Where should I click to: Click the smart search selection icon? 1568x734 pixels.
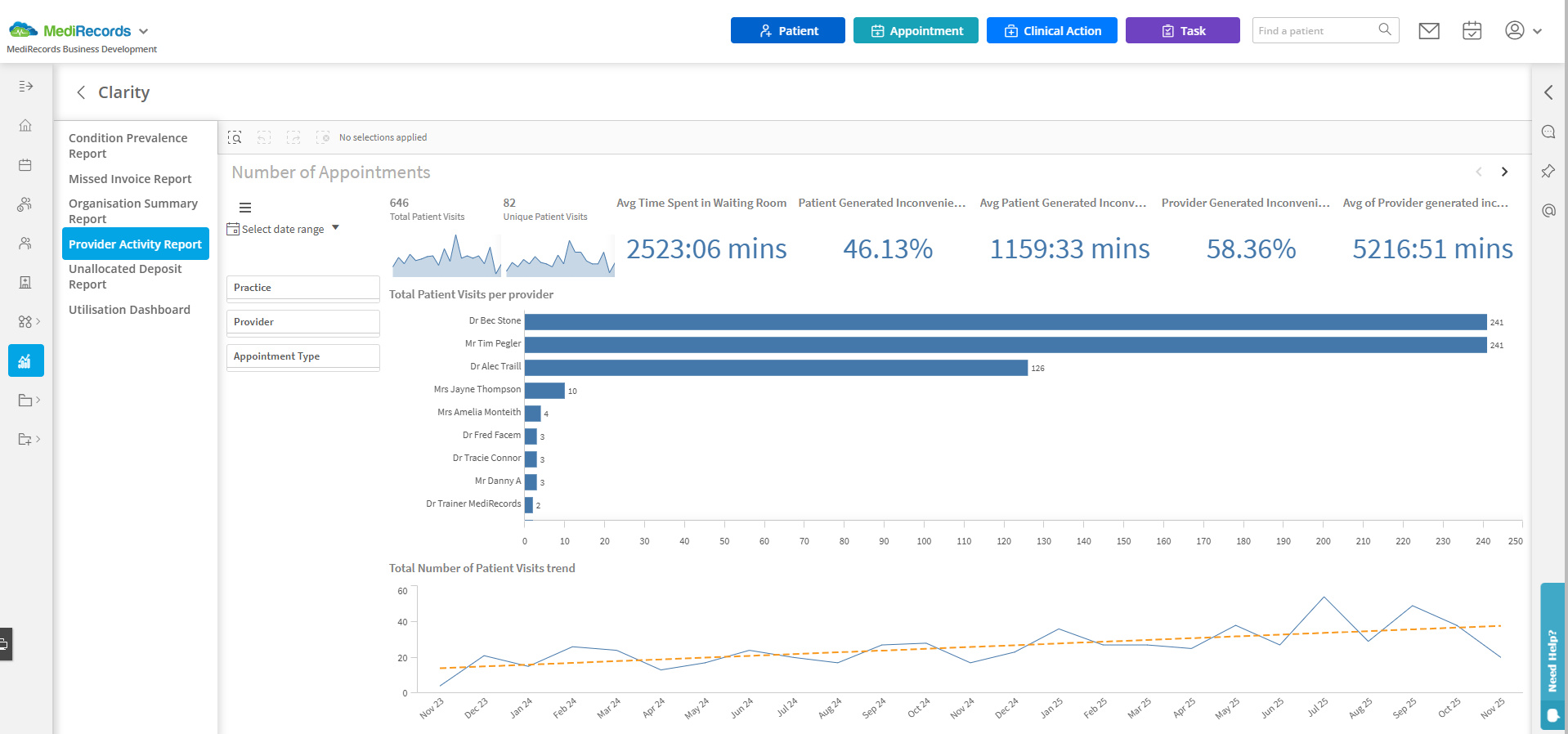235,137
